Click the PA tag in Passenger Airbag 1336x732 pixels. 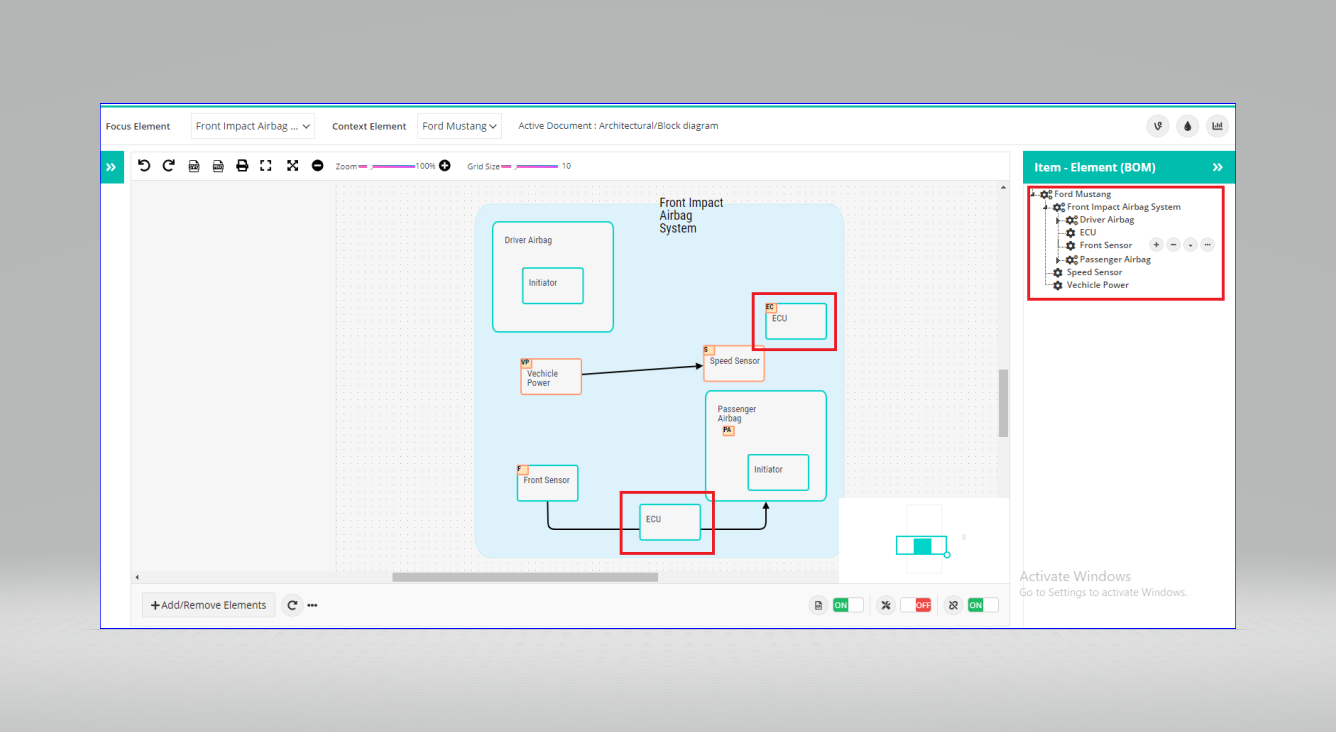pos(728,431)
